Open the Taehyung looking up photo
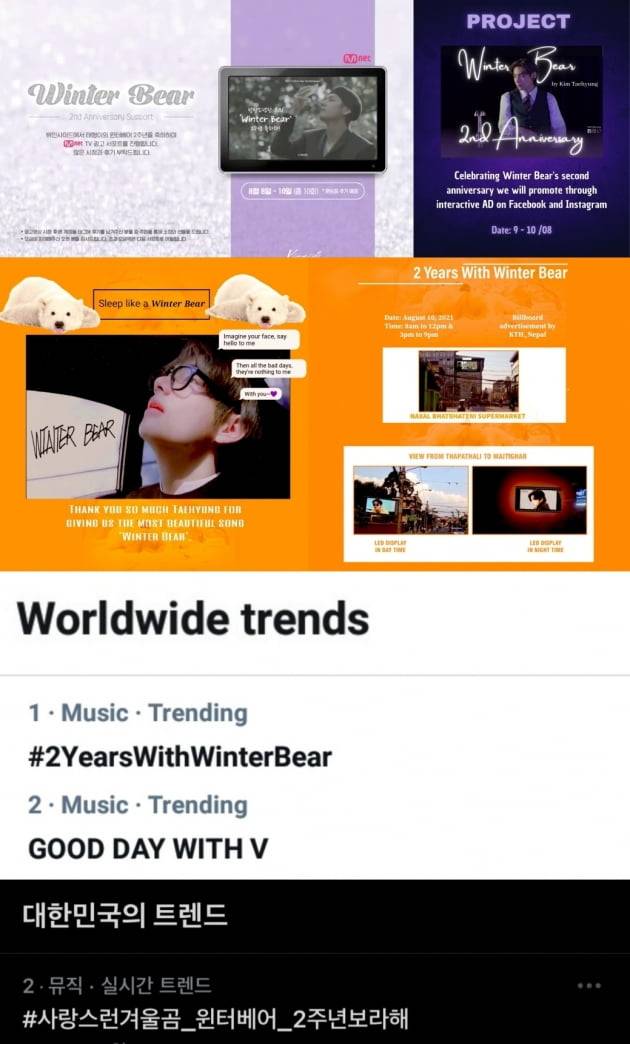Image resolution: width=630 pixels, height=1044 pixels. pos(158,417)
